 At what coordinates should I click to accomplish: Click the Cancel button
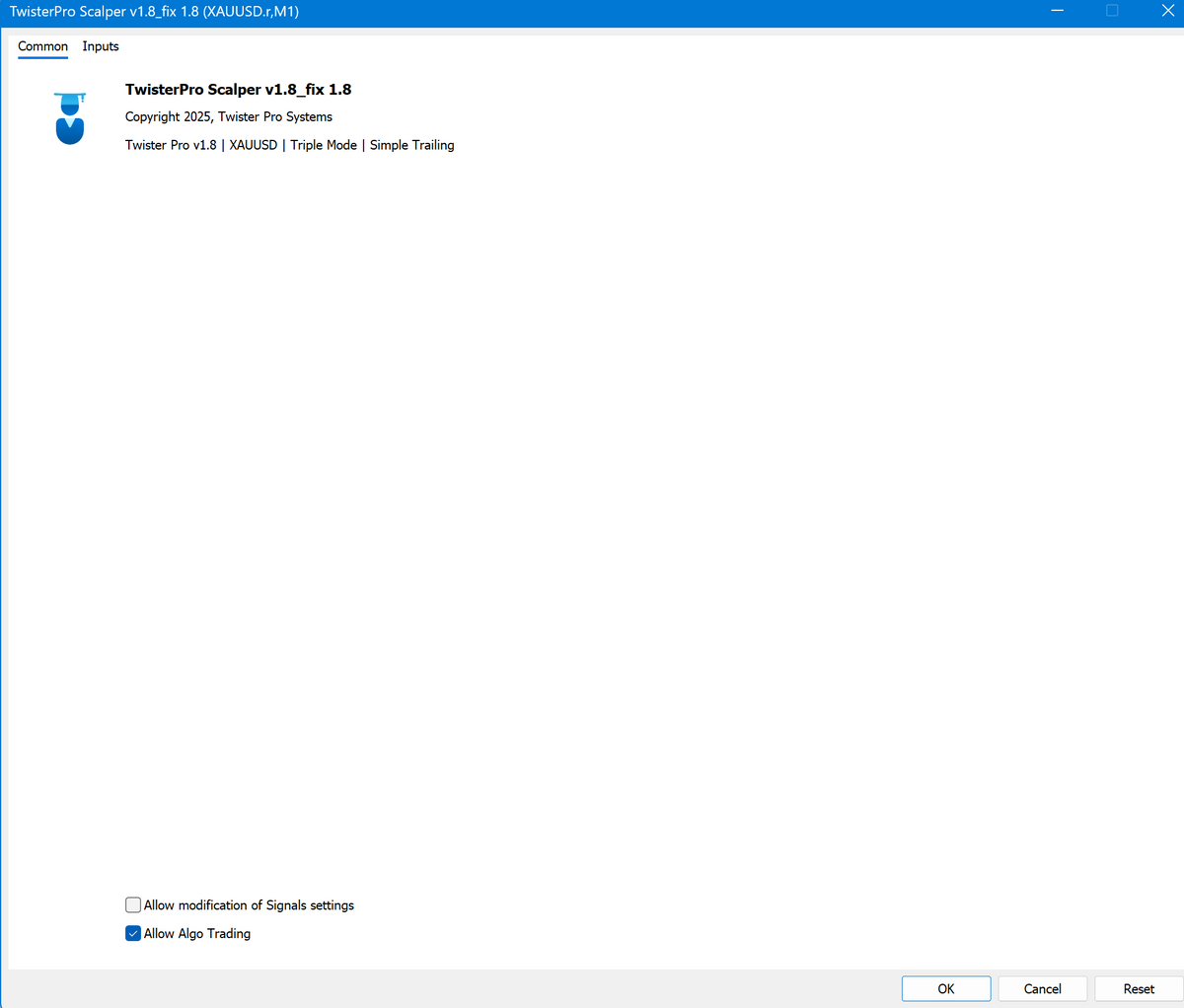coord(1043,988)
